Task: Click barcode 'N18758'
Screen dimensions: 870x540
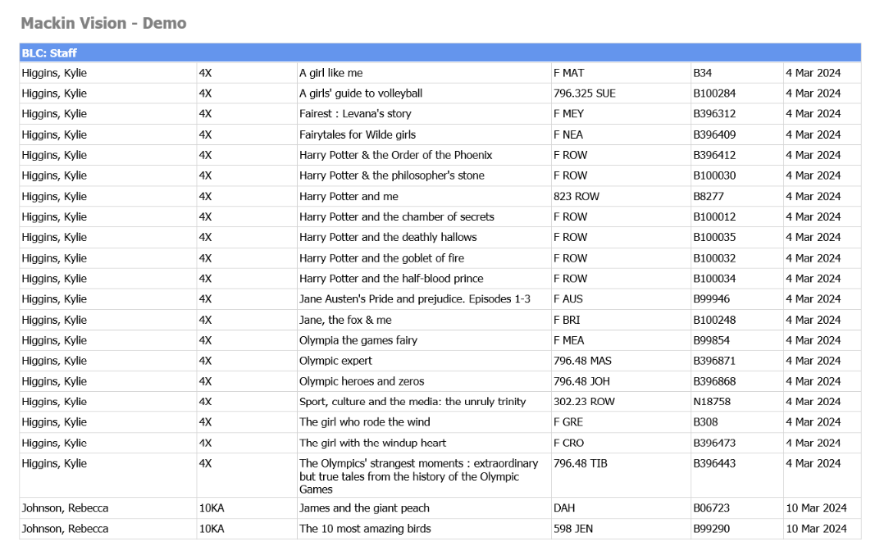Action: click(712, 402)
